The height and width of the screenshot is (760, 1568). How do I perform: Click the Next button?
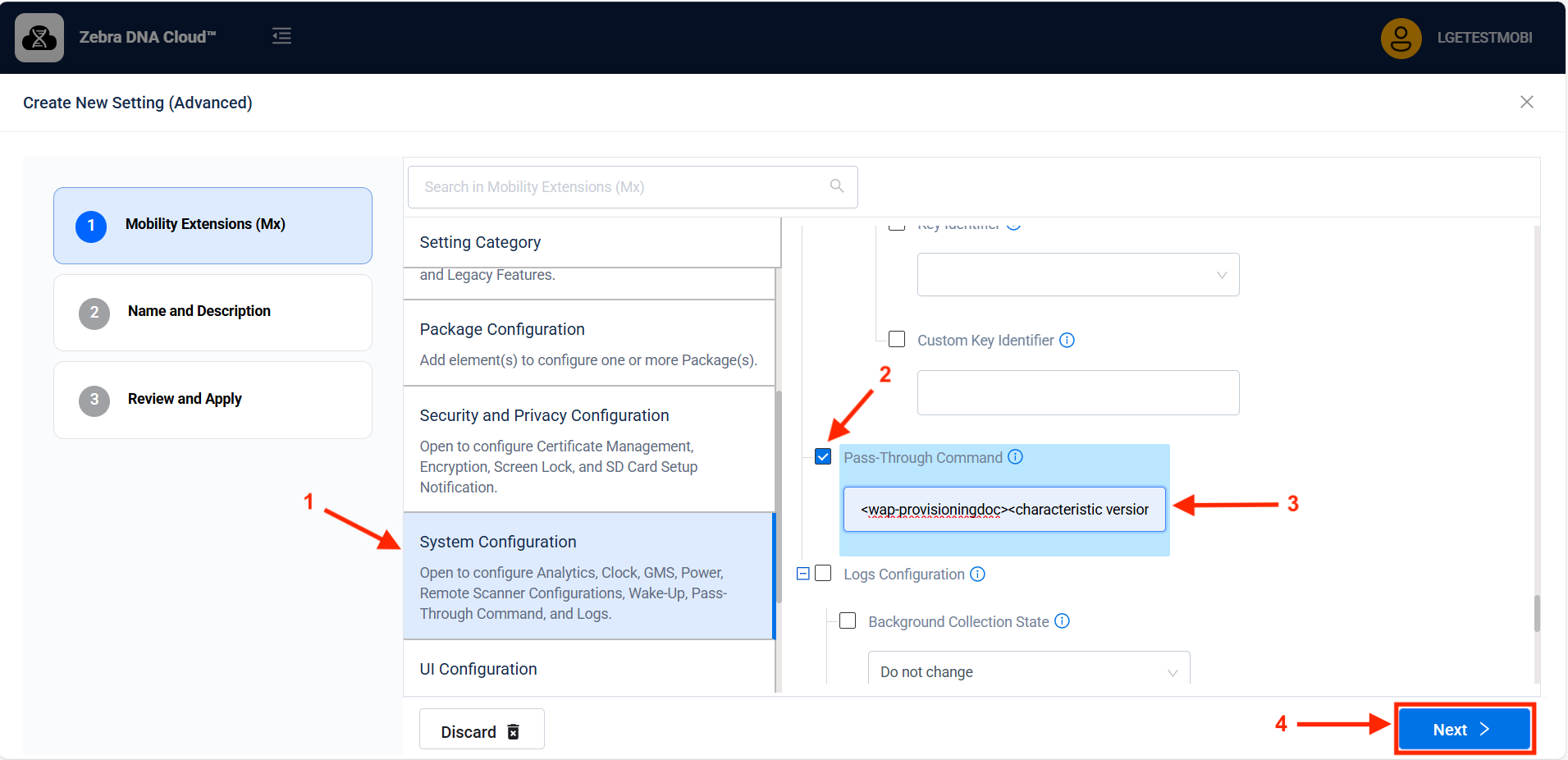click(1464, 729)
